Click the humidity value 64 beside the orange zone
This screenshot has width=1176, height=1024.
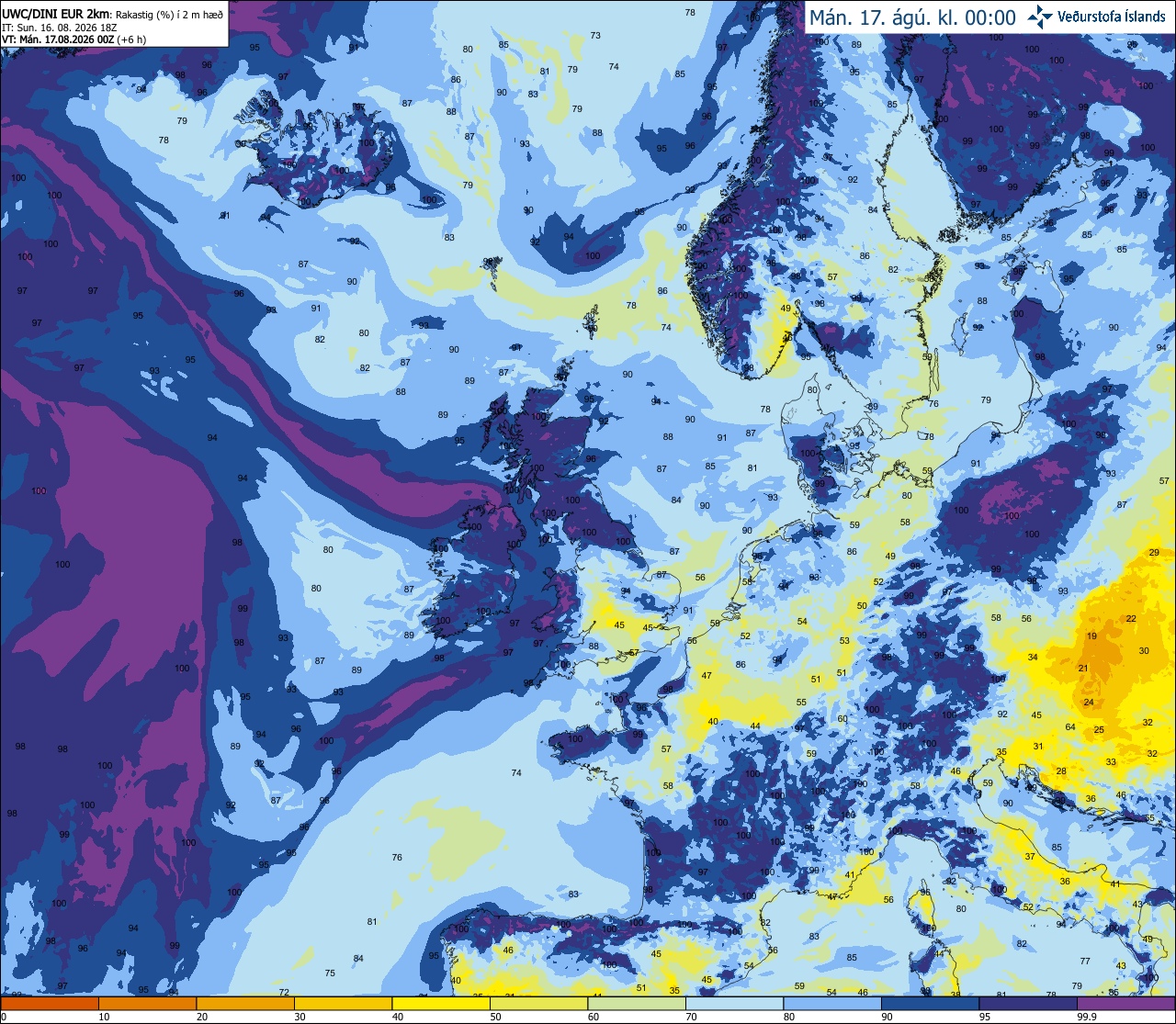coord(1070,727)
